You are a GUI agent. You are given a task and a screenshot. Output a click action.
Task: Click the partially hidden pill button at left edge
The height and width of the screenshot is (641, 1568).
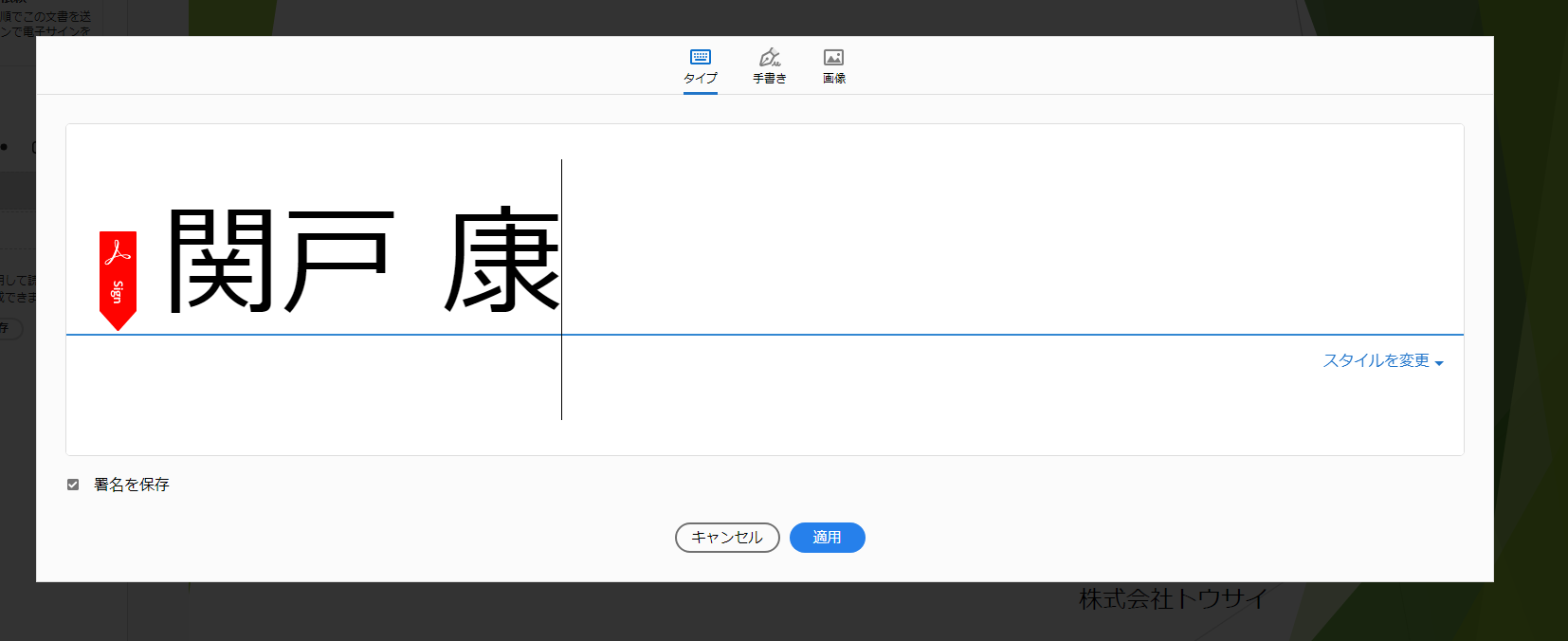(9, 328)
